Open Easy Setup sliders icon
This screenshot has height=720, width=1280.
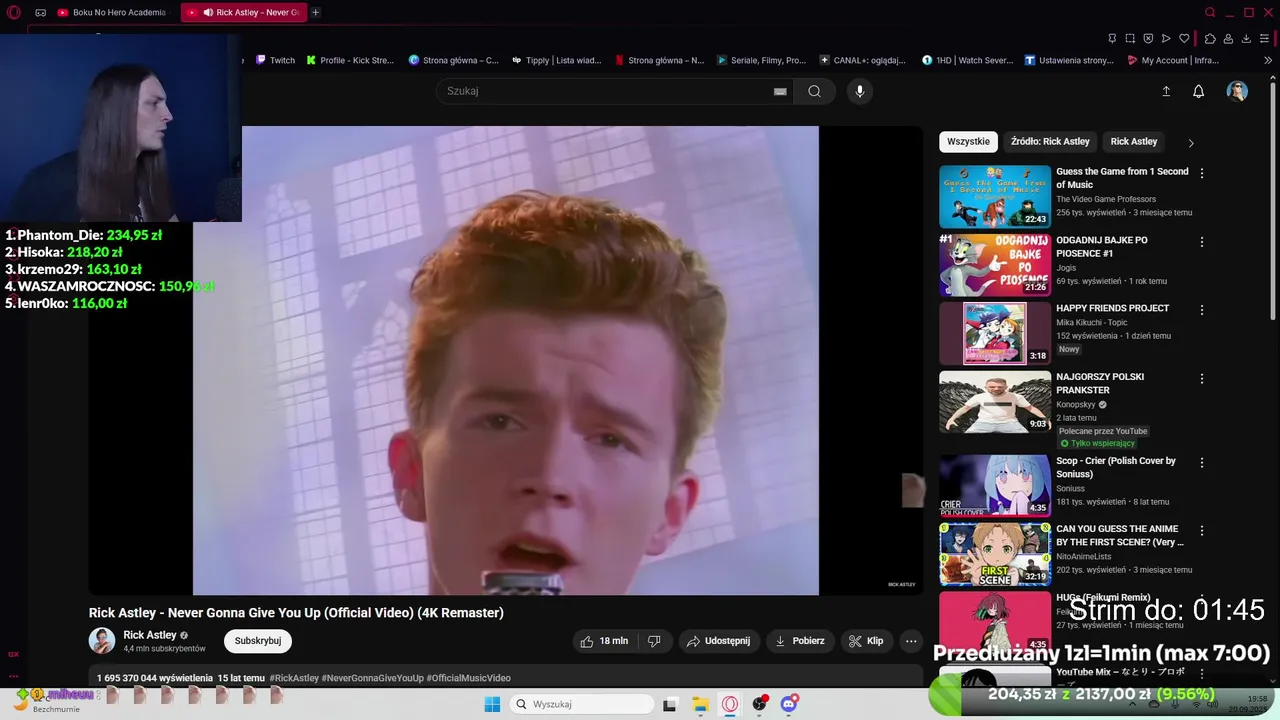pos(1265,39)
